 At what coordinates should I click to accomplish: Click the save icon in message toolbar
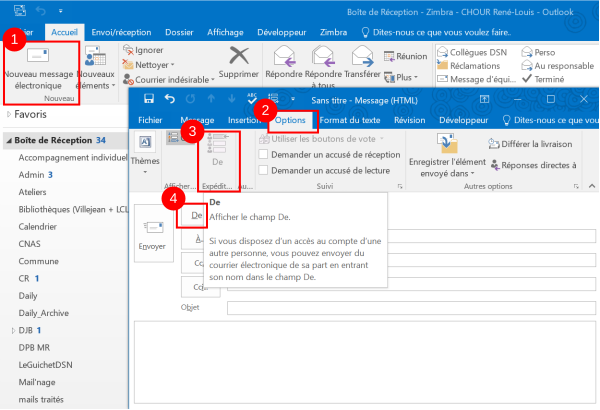pyautogui.click(x=149, y=98)
